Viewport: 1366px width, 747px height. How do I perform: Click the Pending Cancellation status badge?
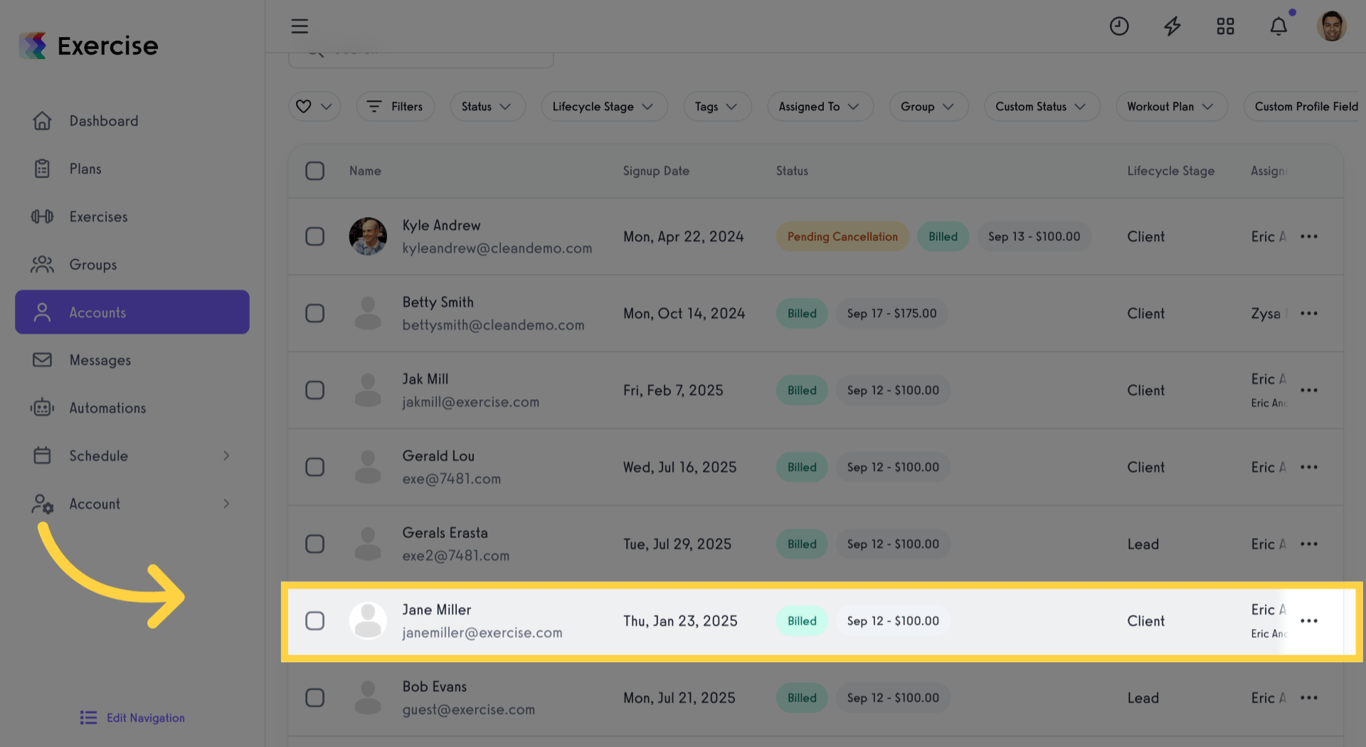point(842,236)
